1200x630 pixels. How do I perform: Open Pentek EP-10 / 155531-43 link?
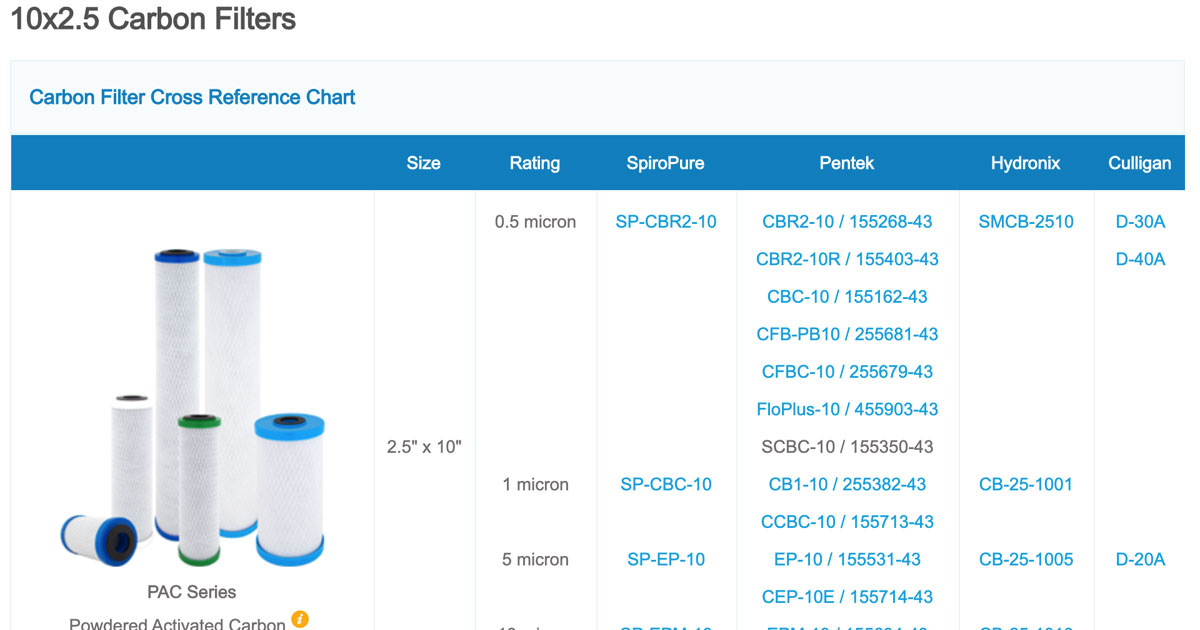coord(847,559)
